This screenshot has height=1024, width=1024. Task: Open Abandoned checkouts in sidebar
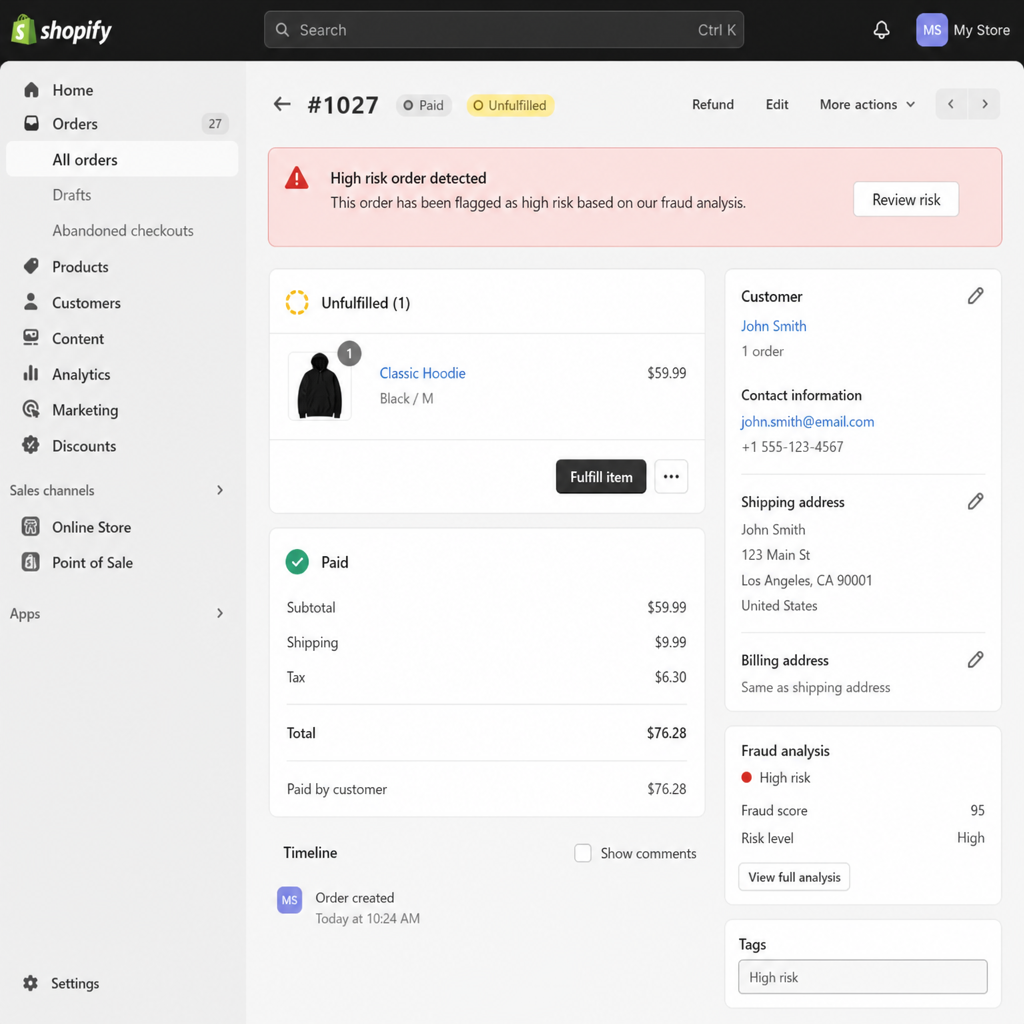tap(123, 231)
